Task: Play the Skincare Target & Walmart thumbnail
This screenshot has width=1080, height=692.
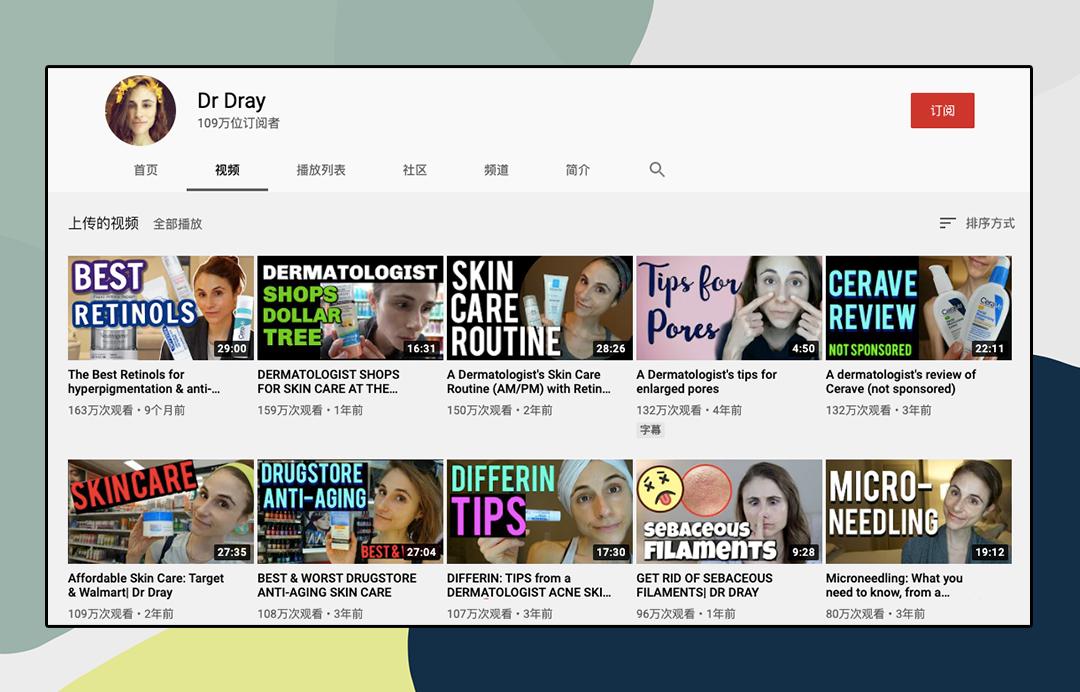Action: [x=161, y=512]
